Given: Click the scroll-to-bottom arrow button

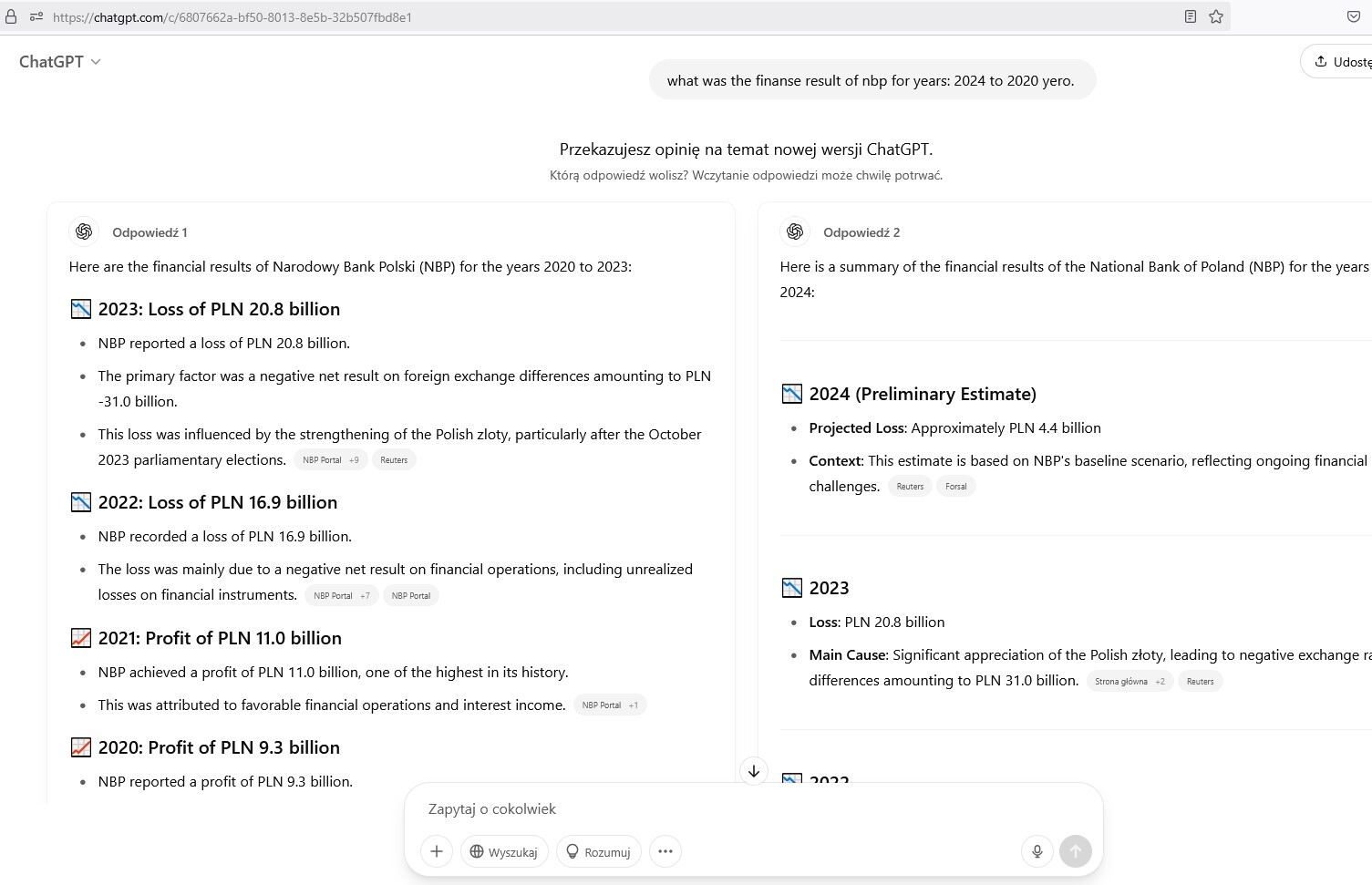Looking at the screenshot, I should (754, 771).
